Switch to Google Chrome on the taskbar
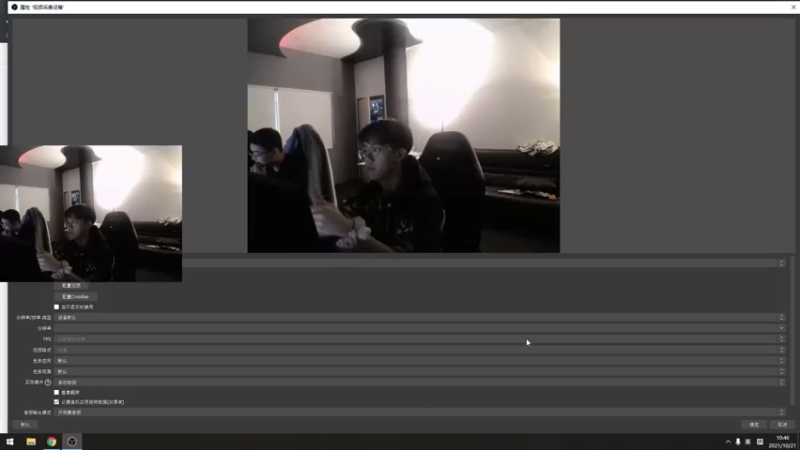Screen dimensions: 800x450 (x=52, y=442)
